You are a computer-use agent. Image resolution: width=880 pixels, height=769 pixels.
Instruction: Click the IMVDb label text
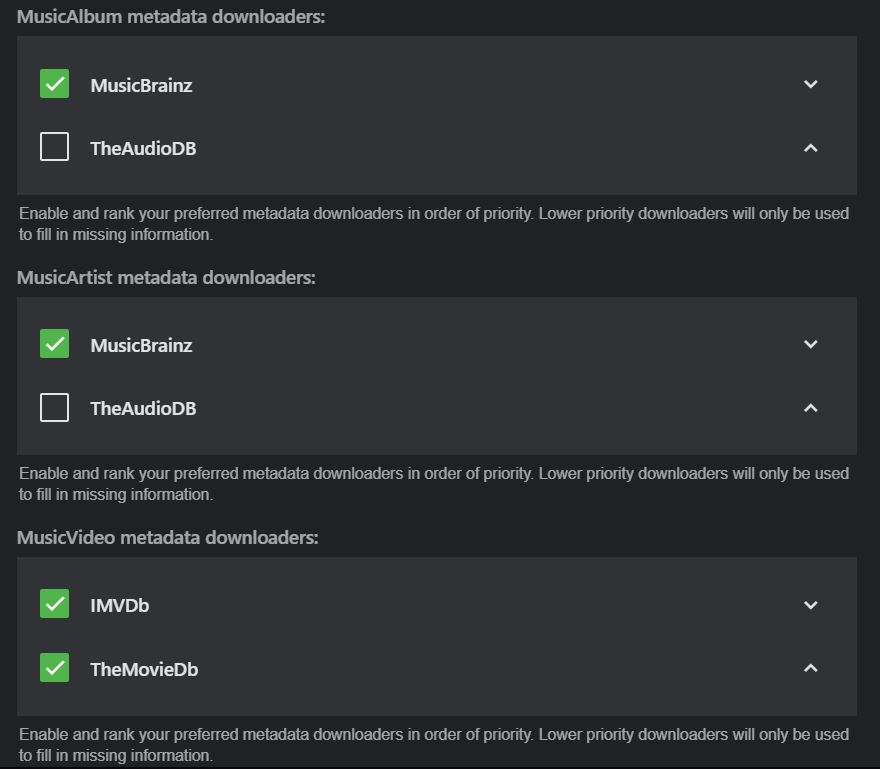pyautogui.click(x=120, y=606)
